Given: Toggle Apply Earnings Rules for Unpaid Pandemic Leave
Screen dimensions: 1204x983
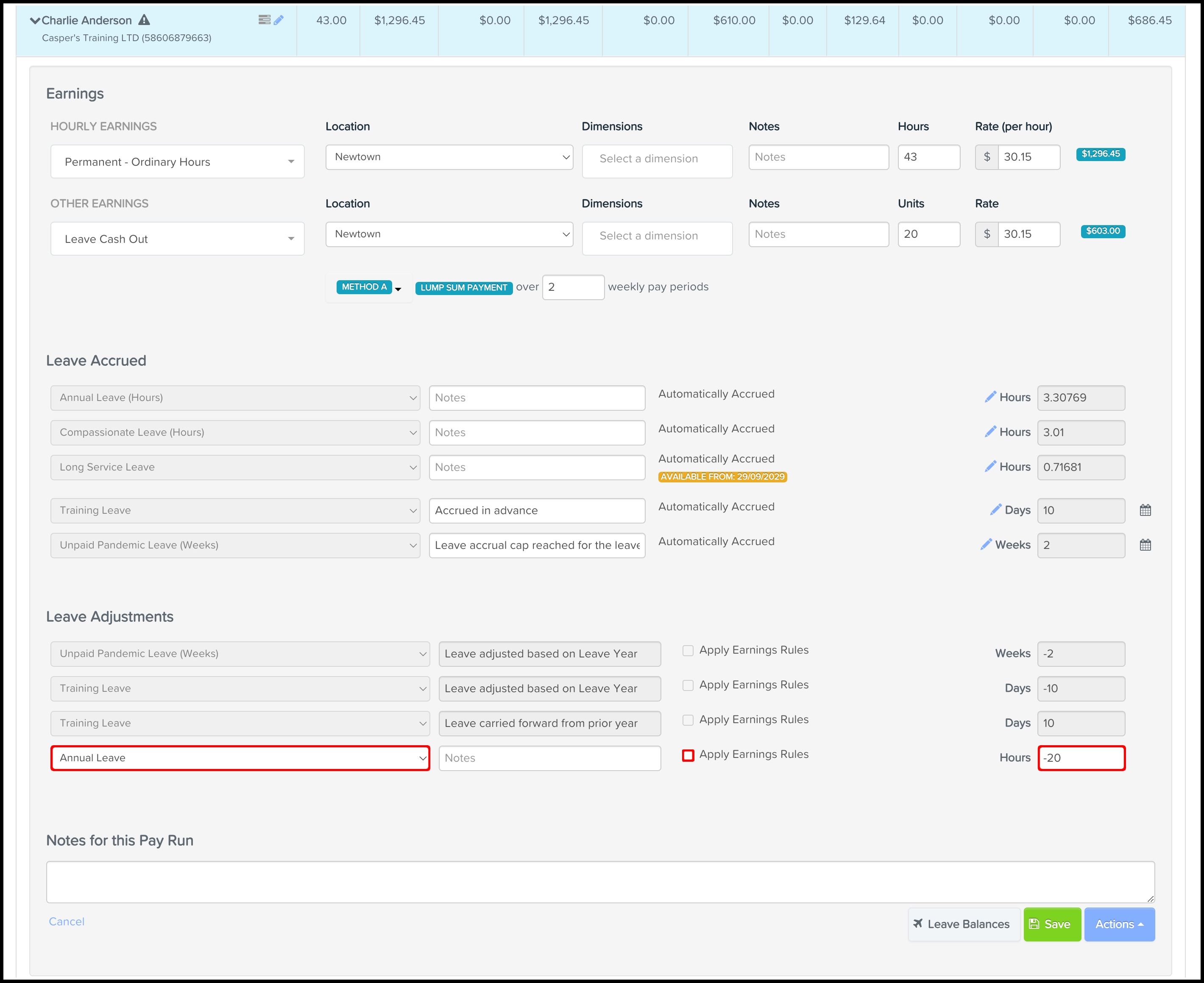Looking at the screenshot, I should coord(688,651).
